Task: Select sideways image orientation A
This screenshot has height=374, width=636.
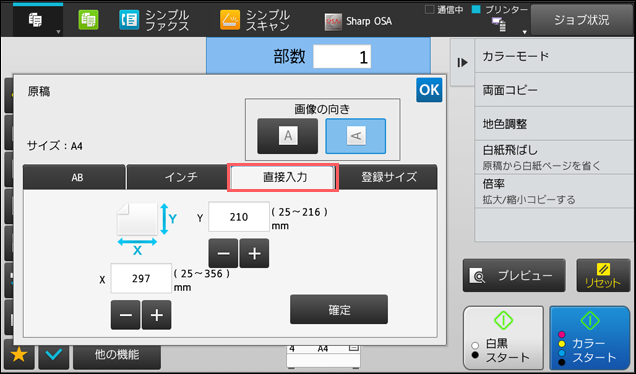Action: click(x=355, y=136)
